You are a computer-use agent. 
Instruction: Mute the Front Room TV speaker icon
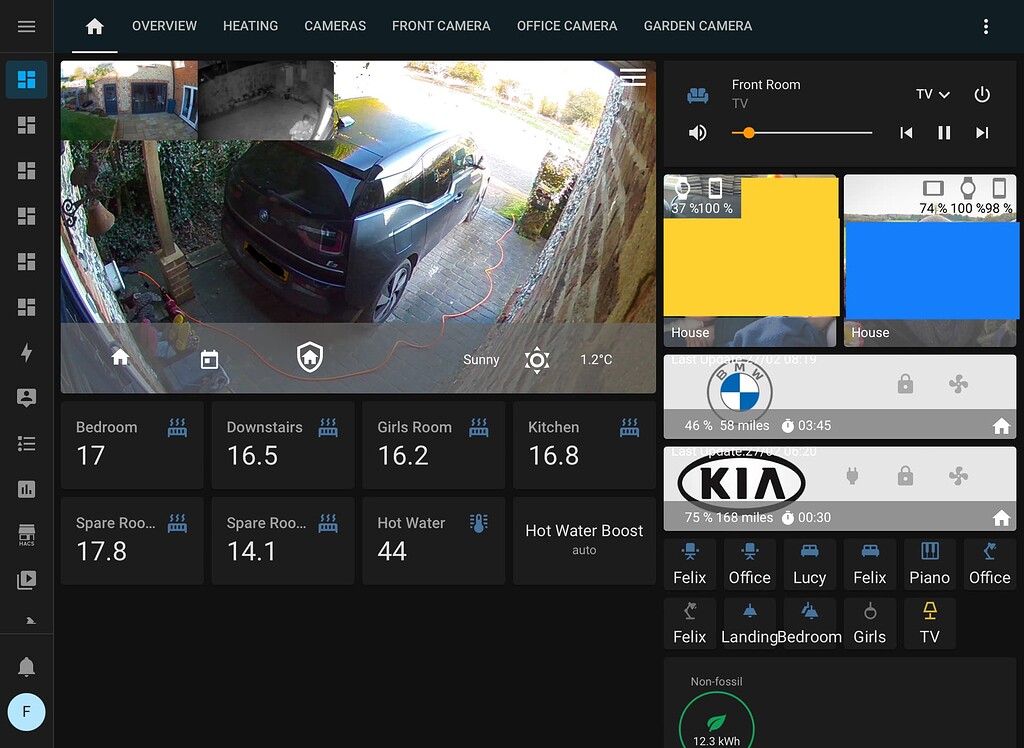tap(697, 132)
